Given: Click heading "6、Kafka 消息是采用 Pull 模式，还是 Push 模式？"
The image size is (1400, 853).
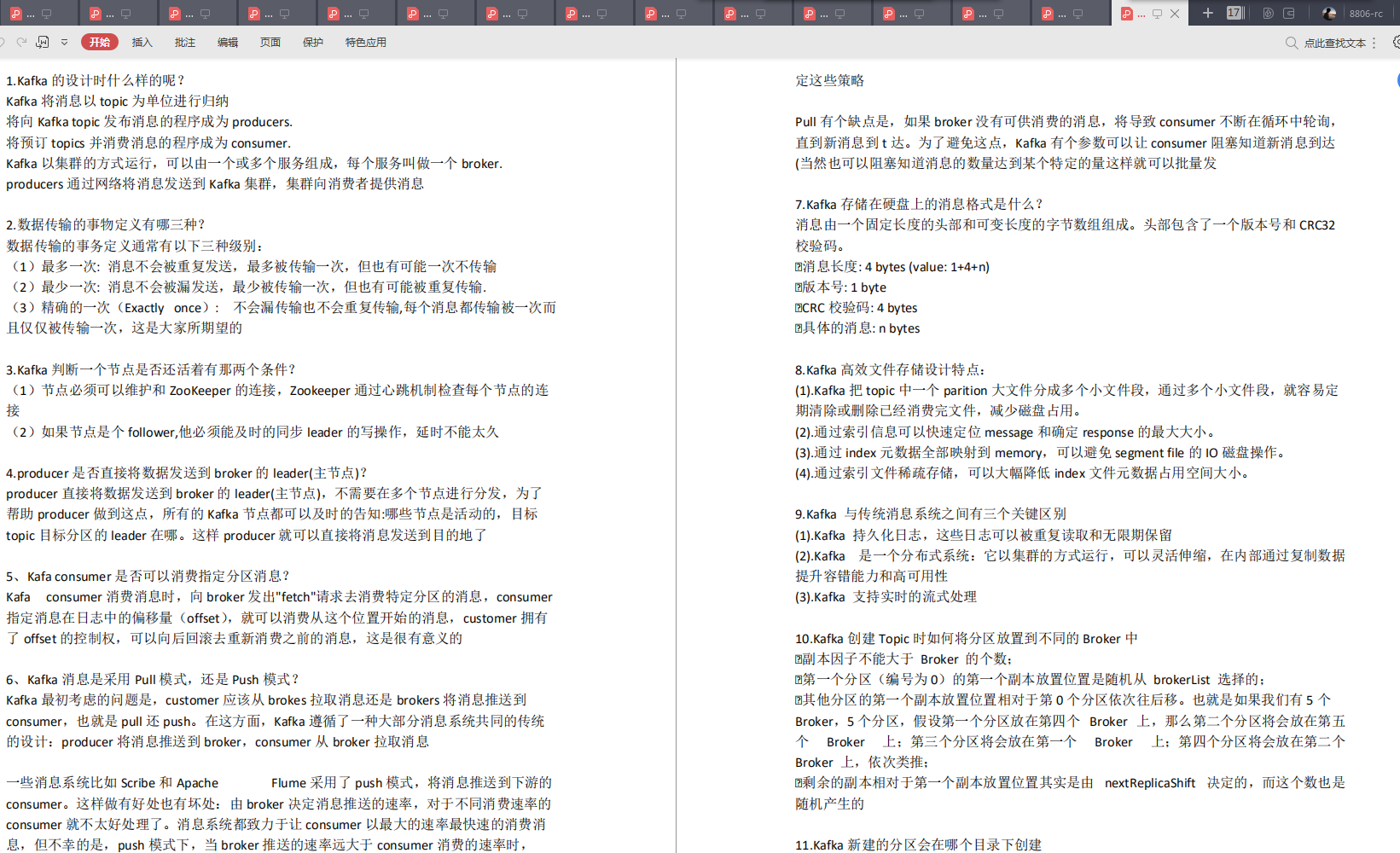Looking at the screenshot, I should click(x=154, y=679).
